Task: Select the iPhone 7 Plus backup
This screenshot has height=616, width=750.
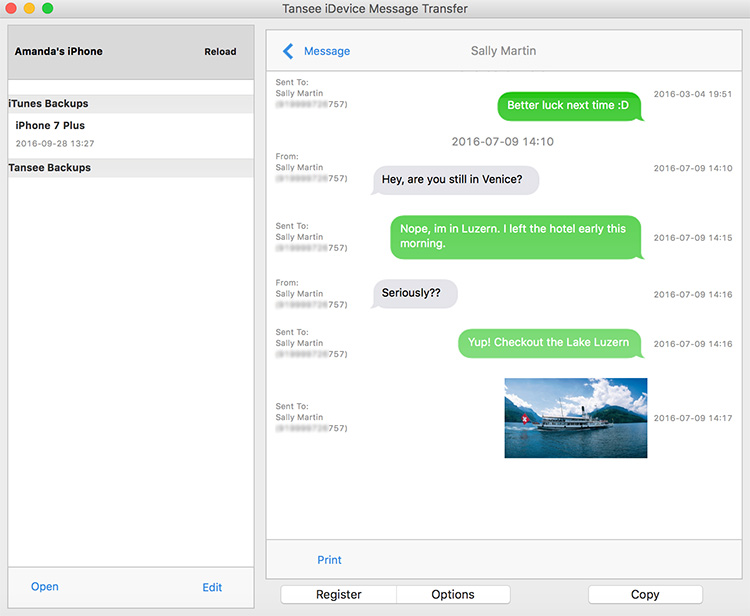Action: point(50,126)
